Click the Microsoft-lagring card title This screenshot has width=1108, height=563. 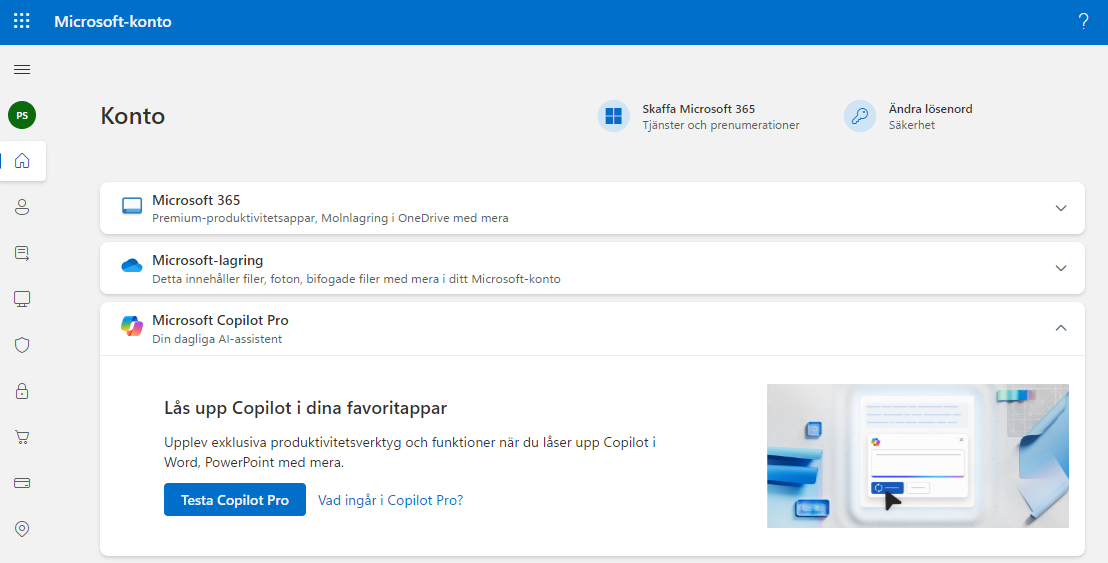tap(207, 260)
